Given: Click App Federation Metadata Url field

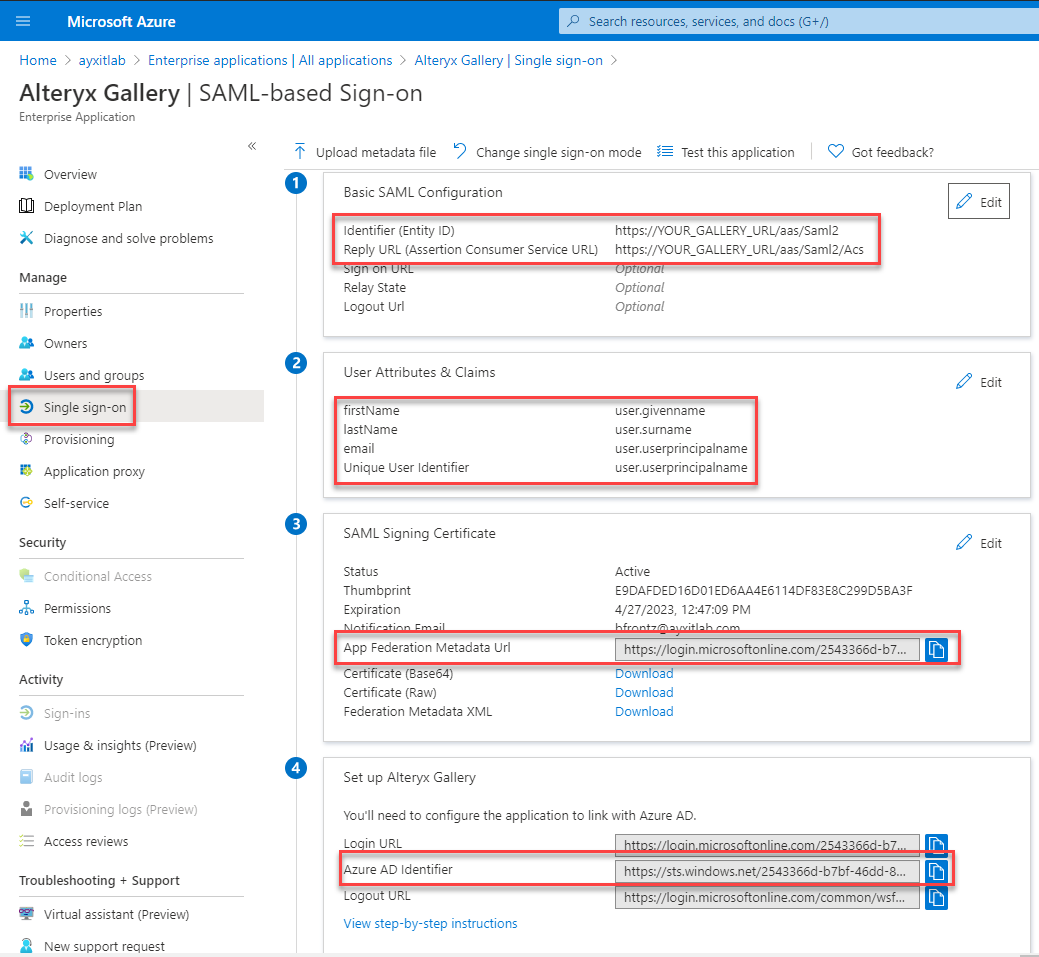Looking at the screenshot, I should point(767,649).
